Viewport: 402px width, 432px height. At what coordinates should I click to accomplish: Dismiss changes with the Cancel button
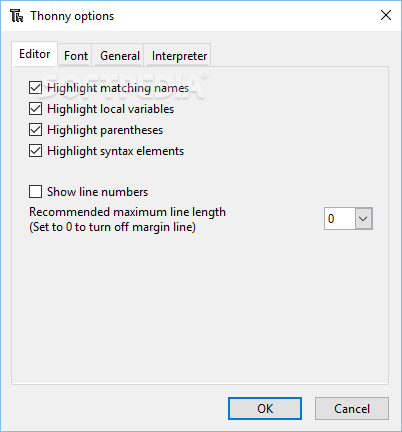click(352, 409)
